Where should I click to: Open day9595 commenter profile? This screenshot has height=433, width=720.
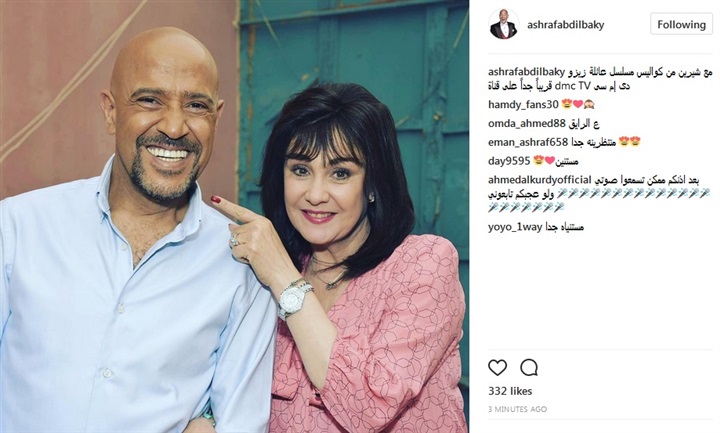click(x=509, y=161)
